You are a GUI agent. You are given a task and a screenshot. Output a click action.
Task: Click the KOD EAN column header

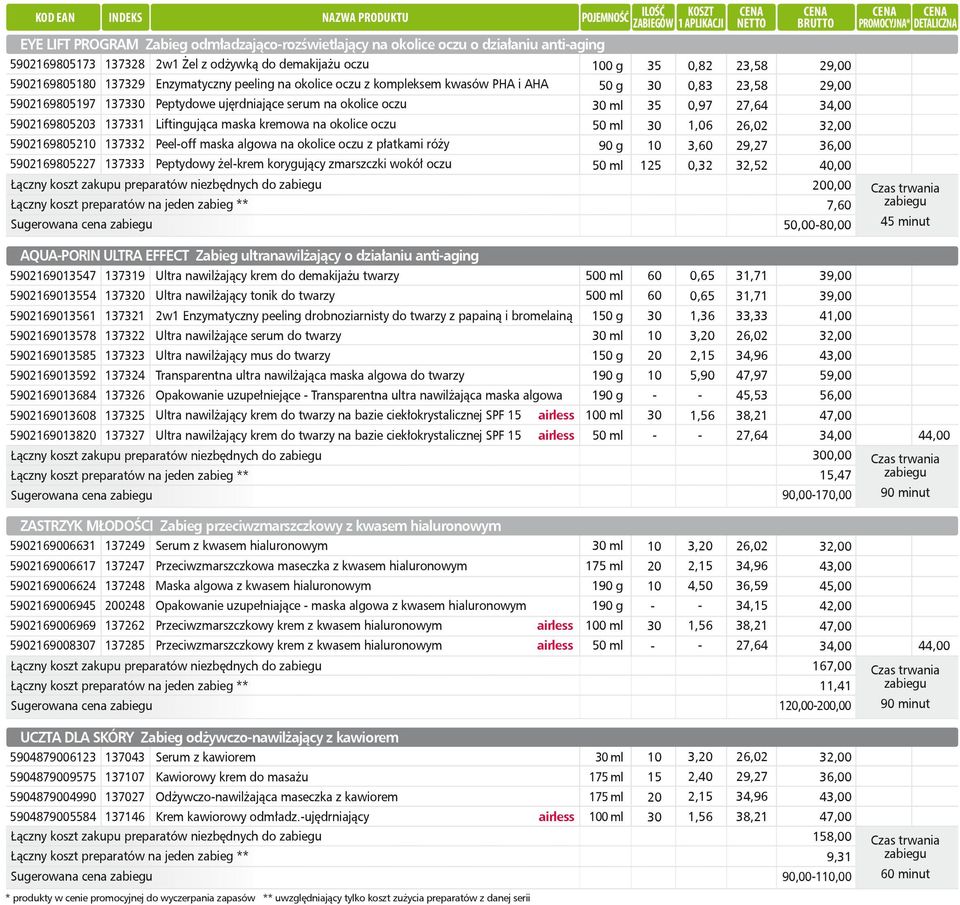pos(53,18)
